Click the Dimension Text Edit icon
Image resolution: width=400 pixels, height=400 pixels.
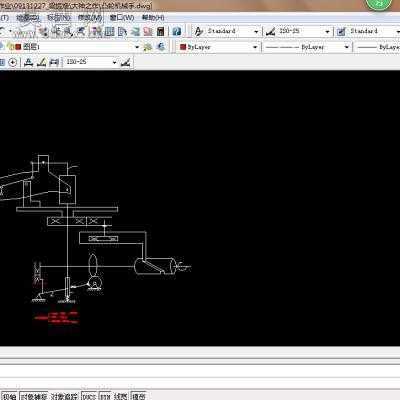click(41, 62)
